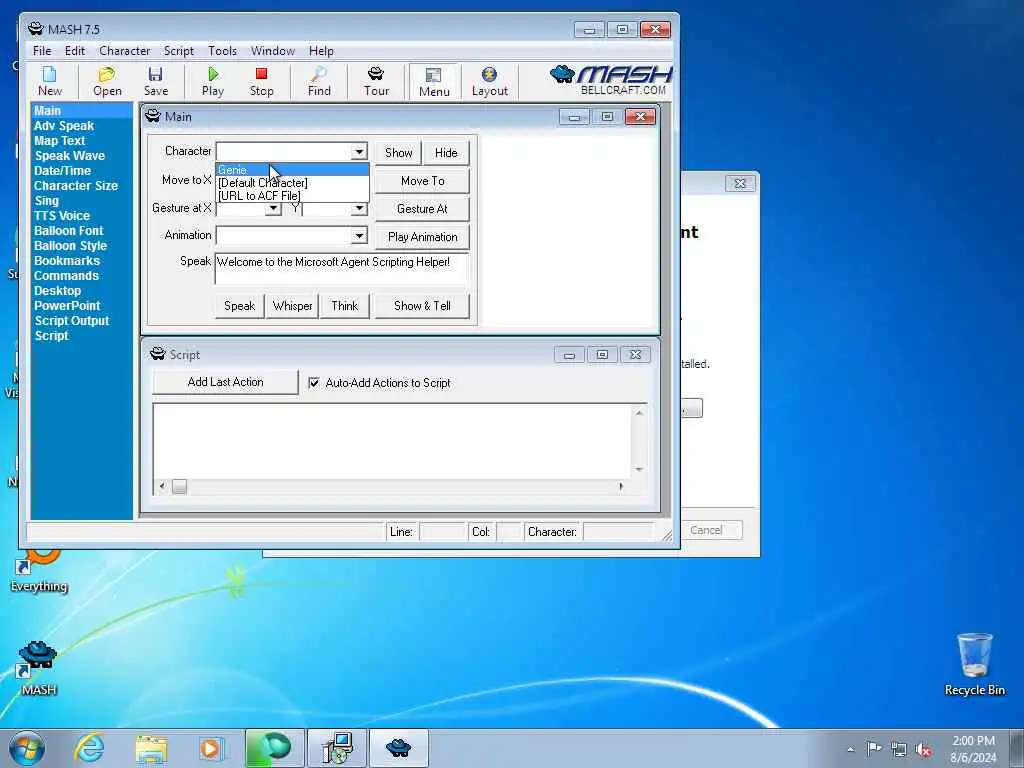Expand the Animation dropdown
Viewport: 1024px width, 768px height.
coord(359,235)
